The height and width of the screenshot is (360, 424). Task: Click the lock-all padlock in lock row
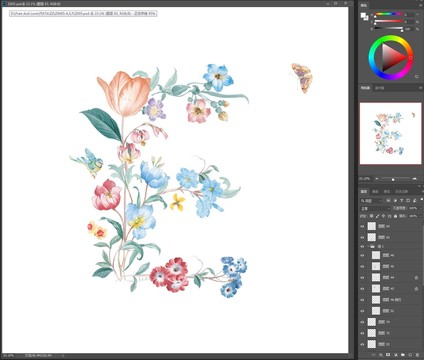click(395, 216)
